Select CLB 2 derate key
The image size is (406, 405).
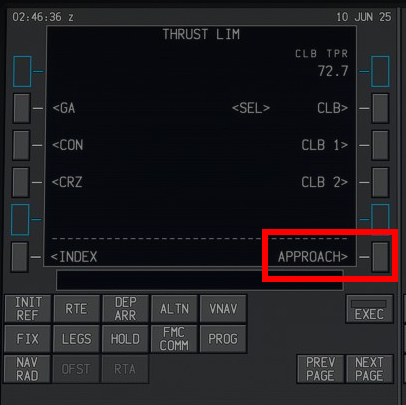pyautogui.click(x=380, y=182)
